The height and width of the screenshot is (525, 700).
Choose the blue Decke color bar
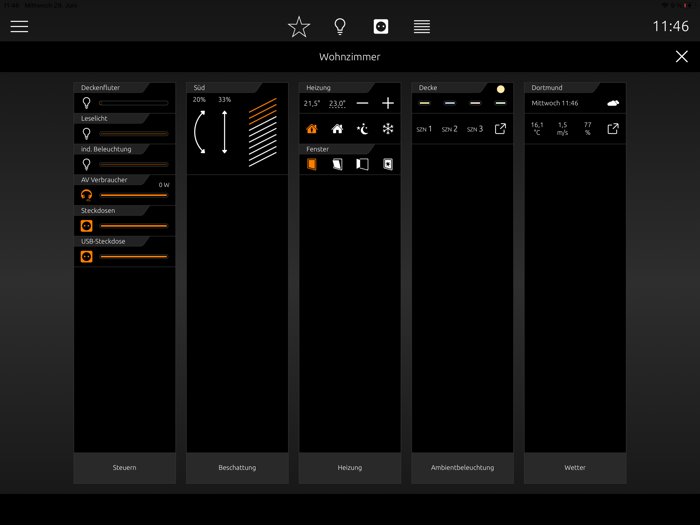pyautogui.click(x=450, y=103)
